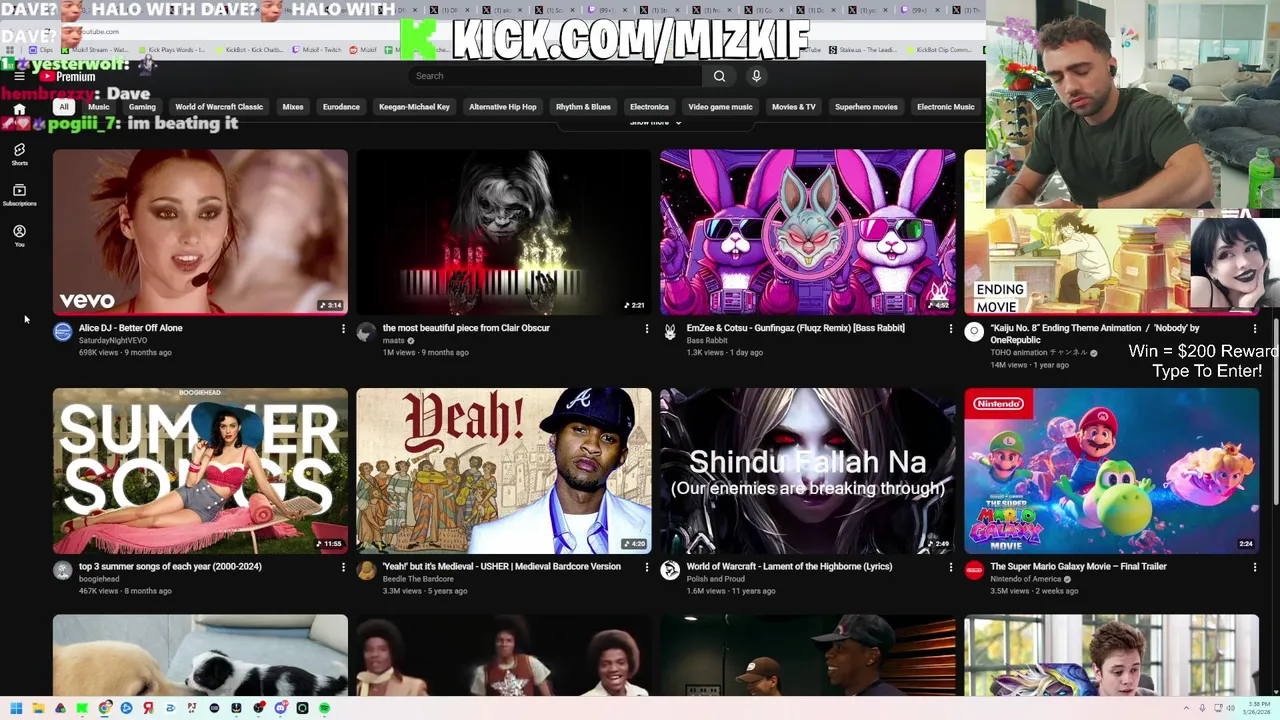The width and height of the screenshot is (1280, 720).
Task: Play the purple bunnies Gunfingaz thumbnail
Action: [x=808, y=232]
